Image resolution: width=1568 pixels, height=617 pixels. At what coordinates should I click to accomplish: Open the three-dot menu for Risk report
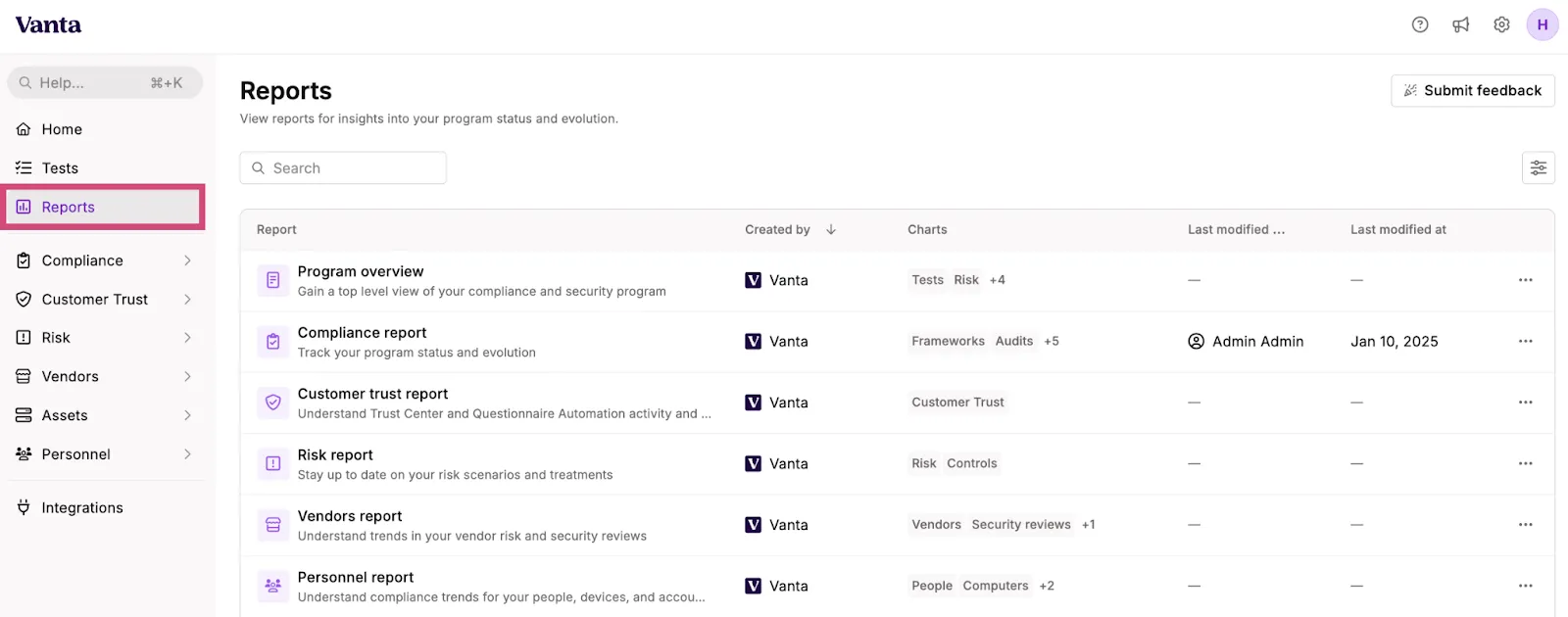pos(1526,463)
